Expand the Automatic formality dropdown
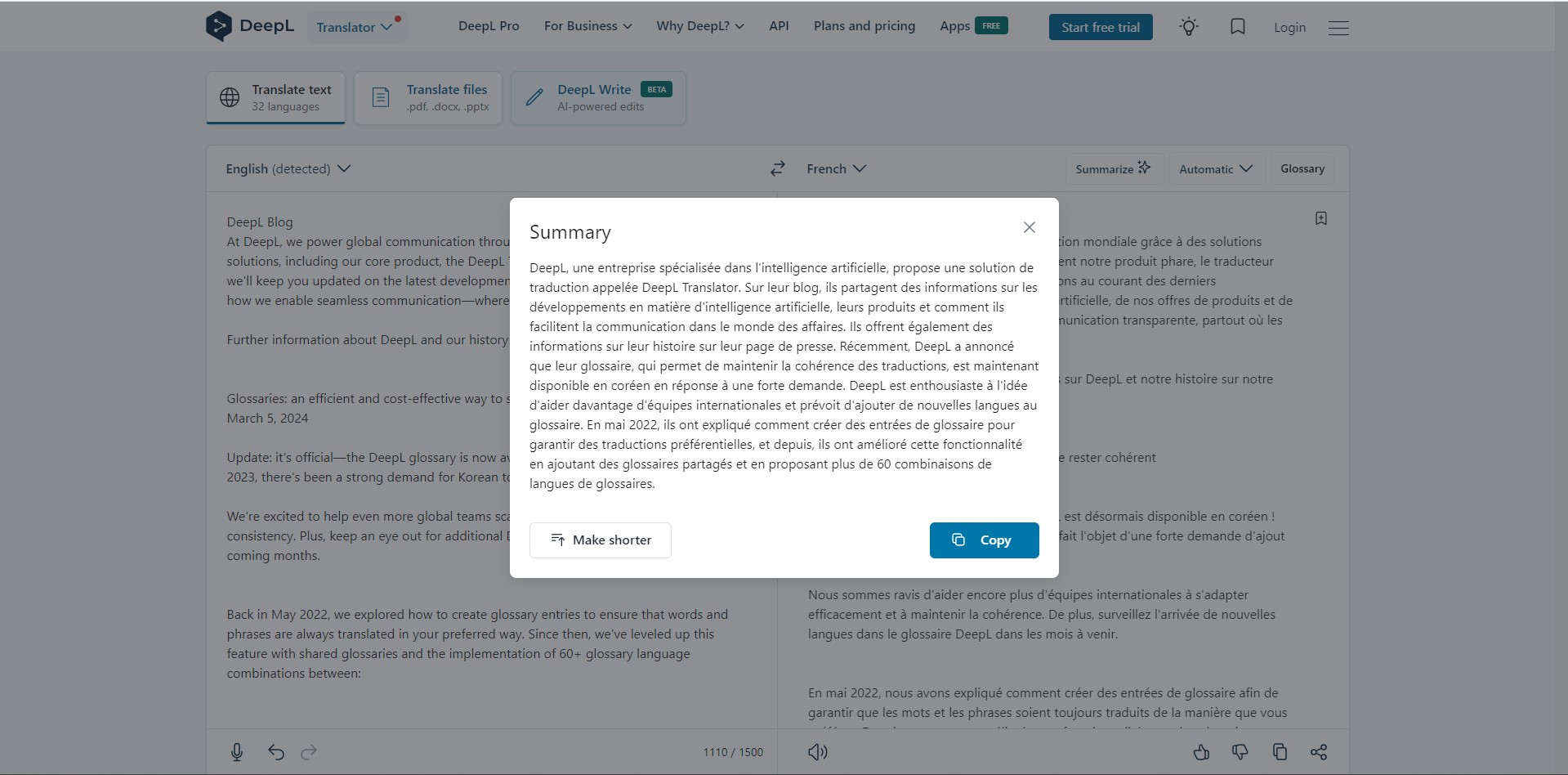This screenshot has width=1568, height=775. 1216,168
